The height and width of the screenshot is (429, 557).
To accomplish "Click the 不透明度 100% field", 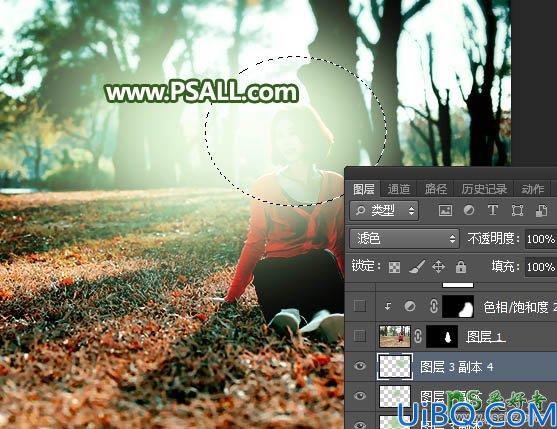I will pyautogui.click(x=541, y=239).
